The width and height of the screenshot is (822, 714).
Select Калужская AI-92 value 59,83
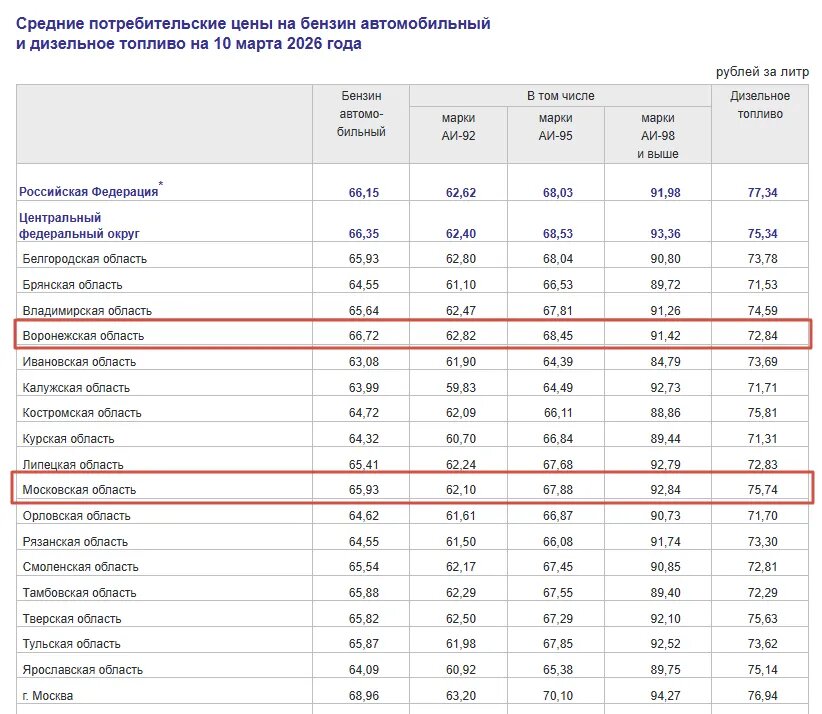[461, 388]
